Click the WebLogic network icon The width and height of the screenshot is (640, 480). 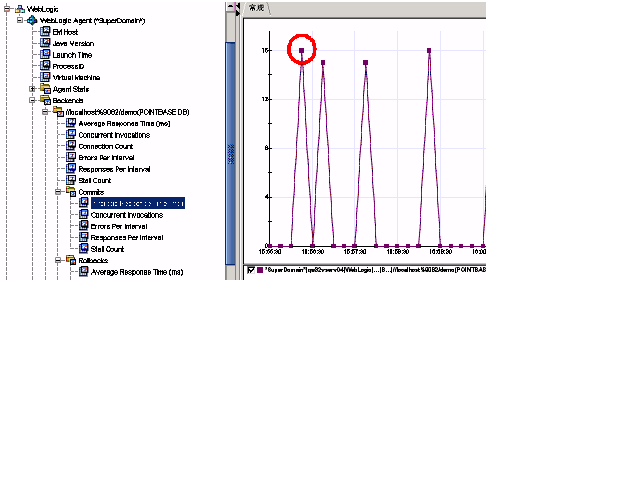[x=20, y=9]
